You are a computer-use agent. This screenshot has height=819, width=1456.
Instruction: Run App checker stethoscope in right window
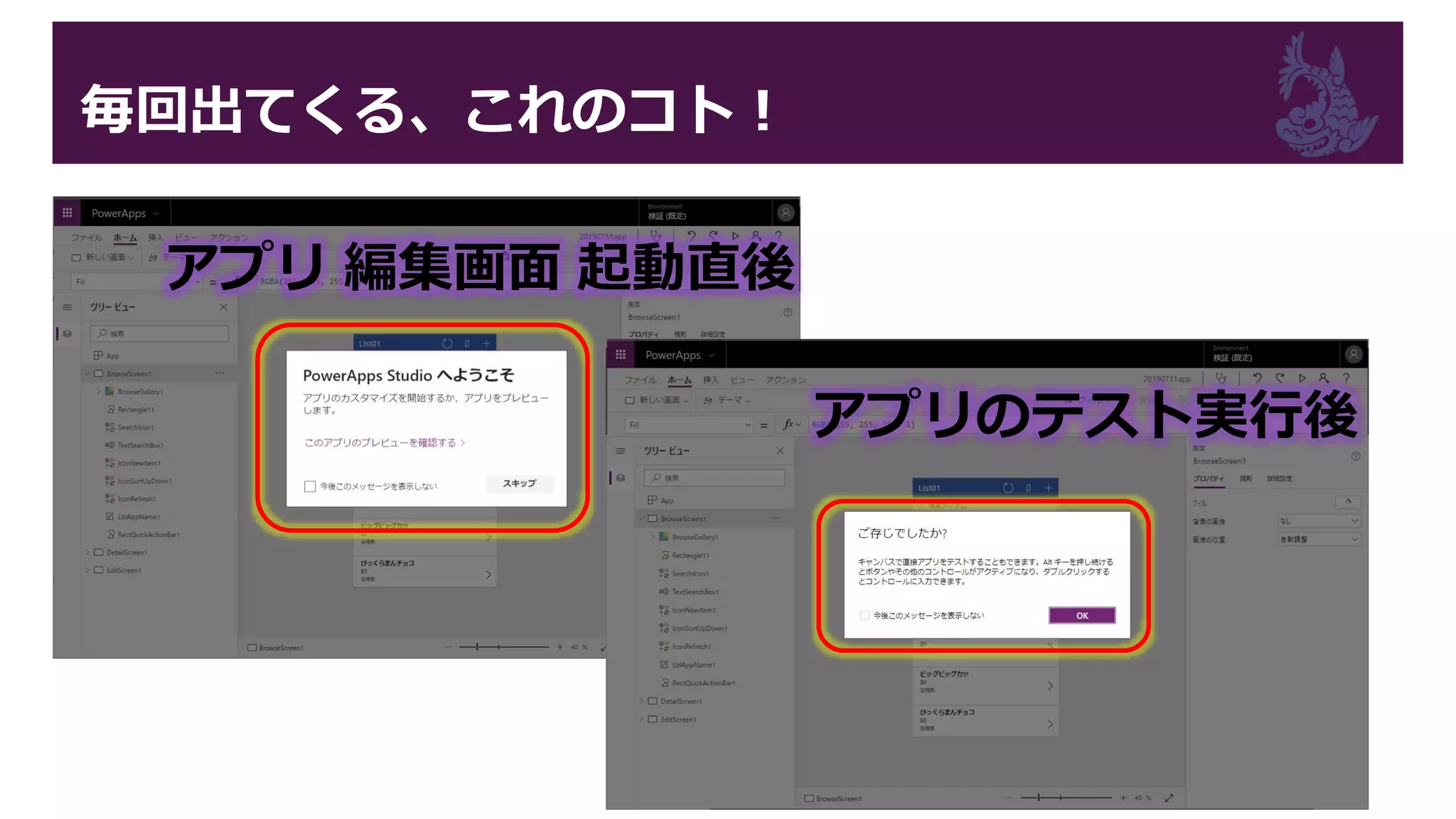point(1221,378)
